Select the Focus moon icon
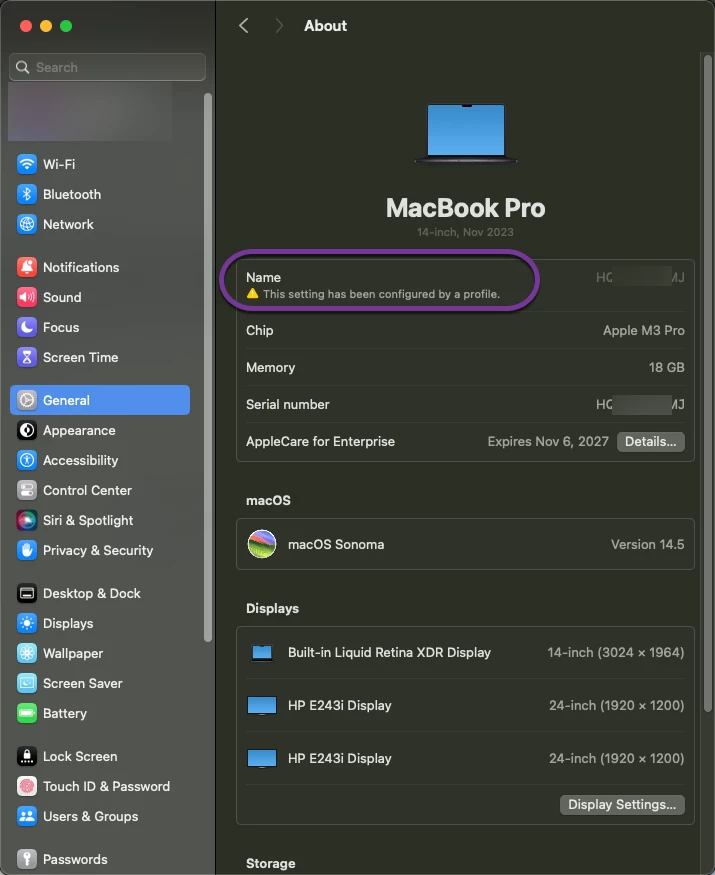This screenshot has height=875, width=715. tap(27, 328)
